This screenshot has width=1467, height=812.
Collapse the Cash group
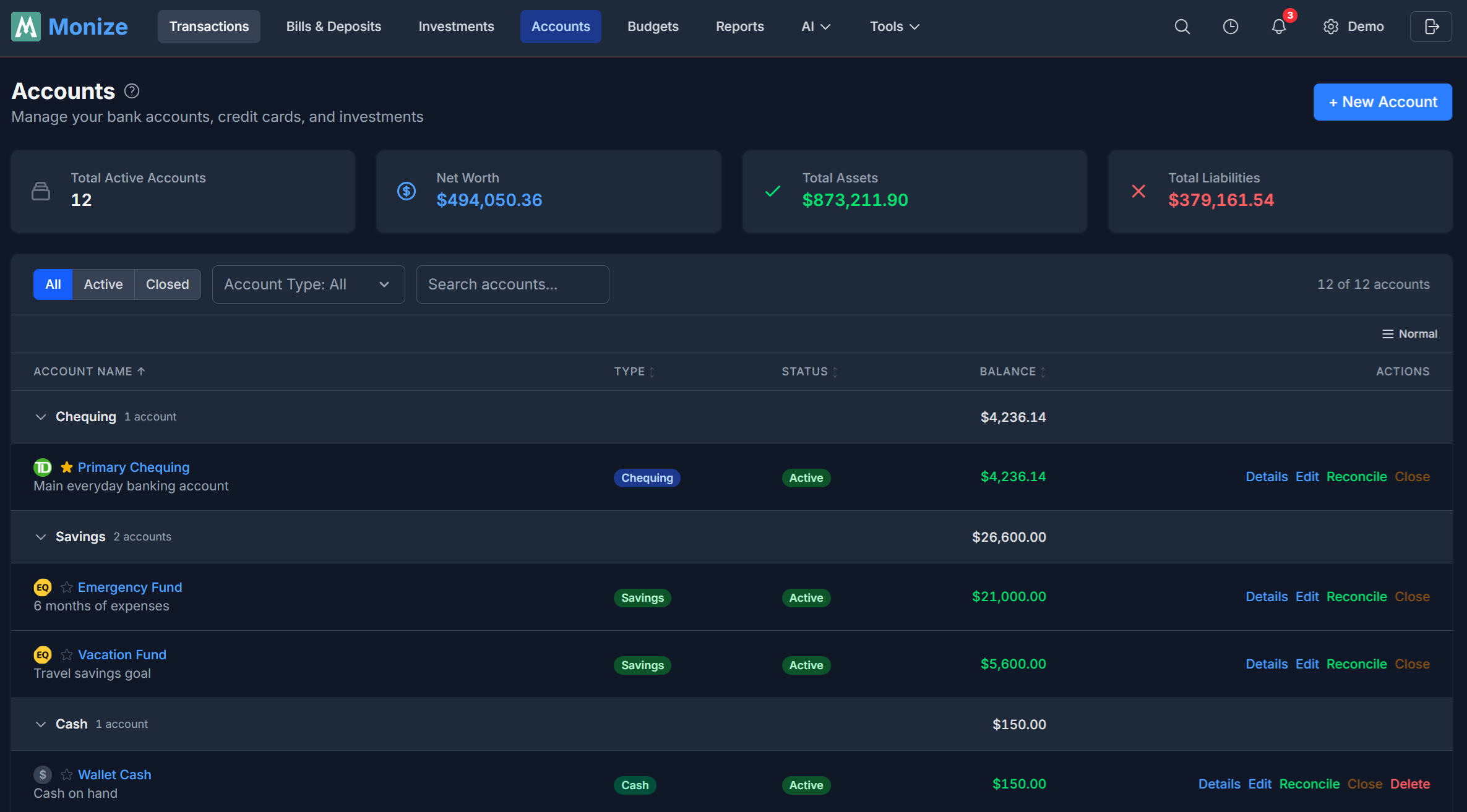pos(41,724)
